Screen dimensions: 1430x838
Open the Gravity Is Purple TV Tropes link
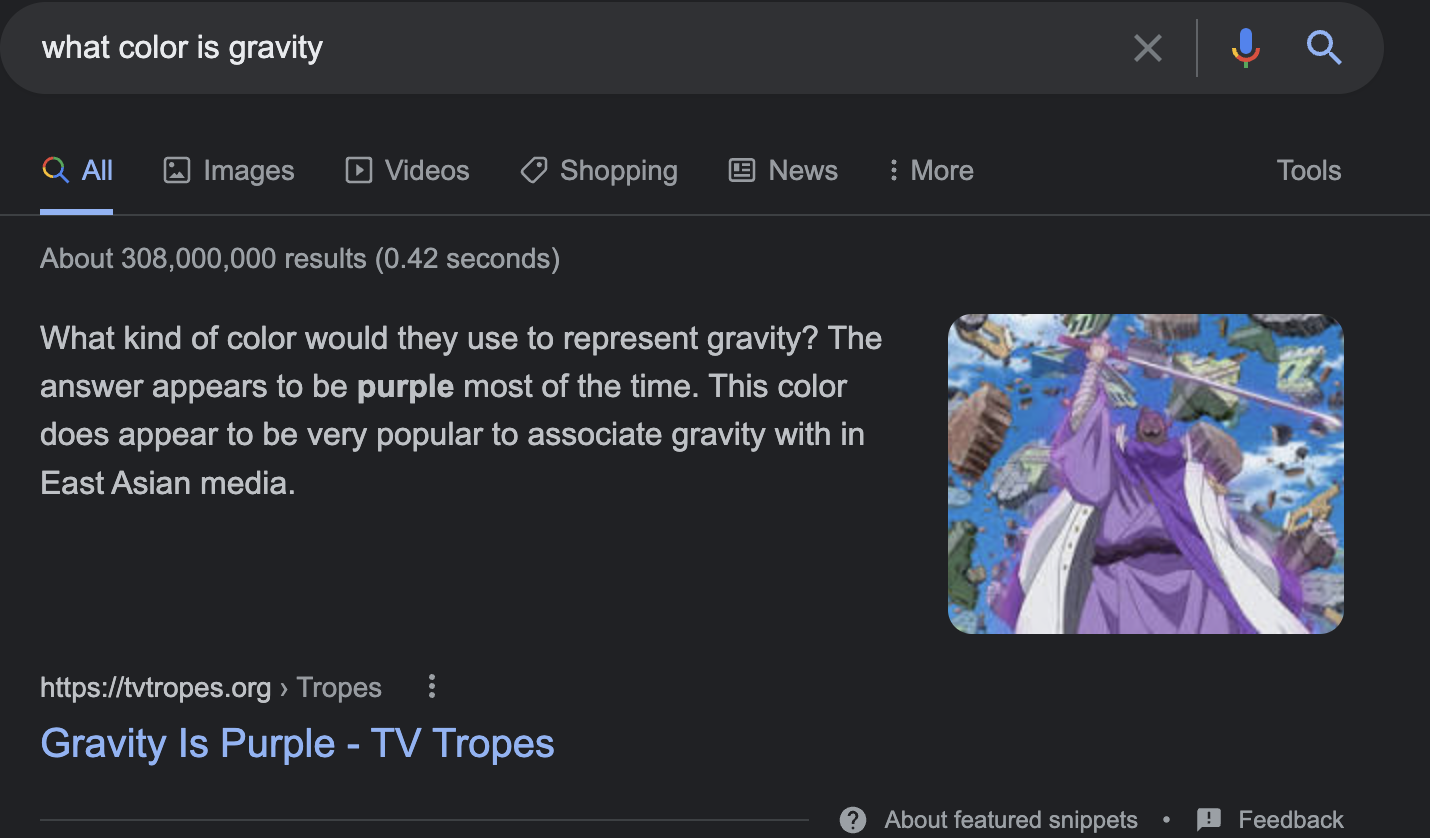[x=297, y=743]
